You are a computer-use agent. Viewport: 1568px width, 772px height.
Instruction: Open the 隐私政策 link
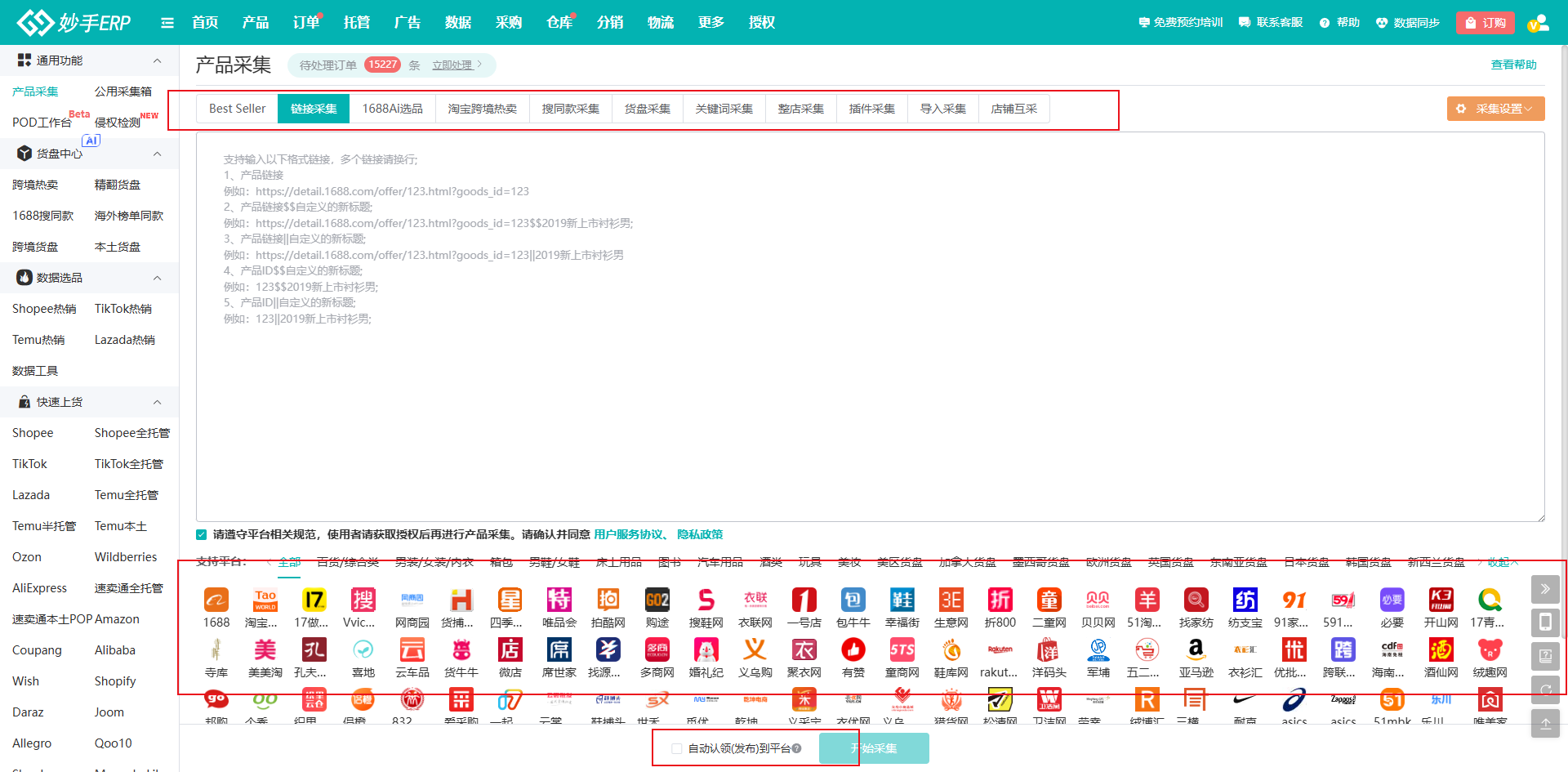700,534
